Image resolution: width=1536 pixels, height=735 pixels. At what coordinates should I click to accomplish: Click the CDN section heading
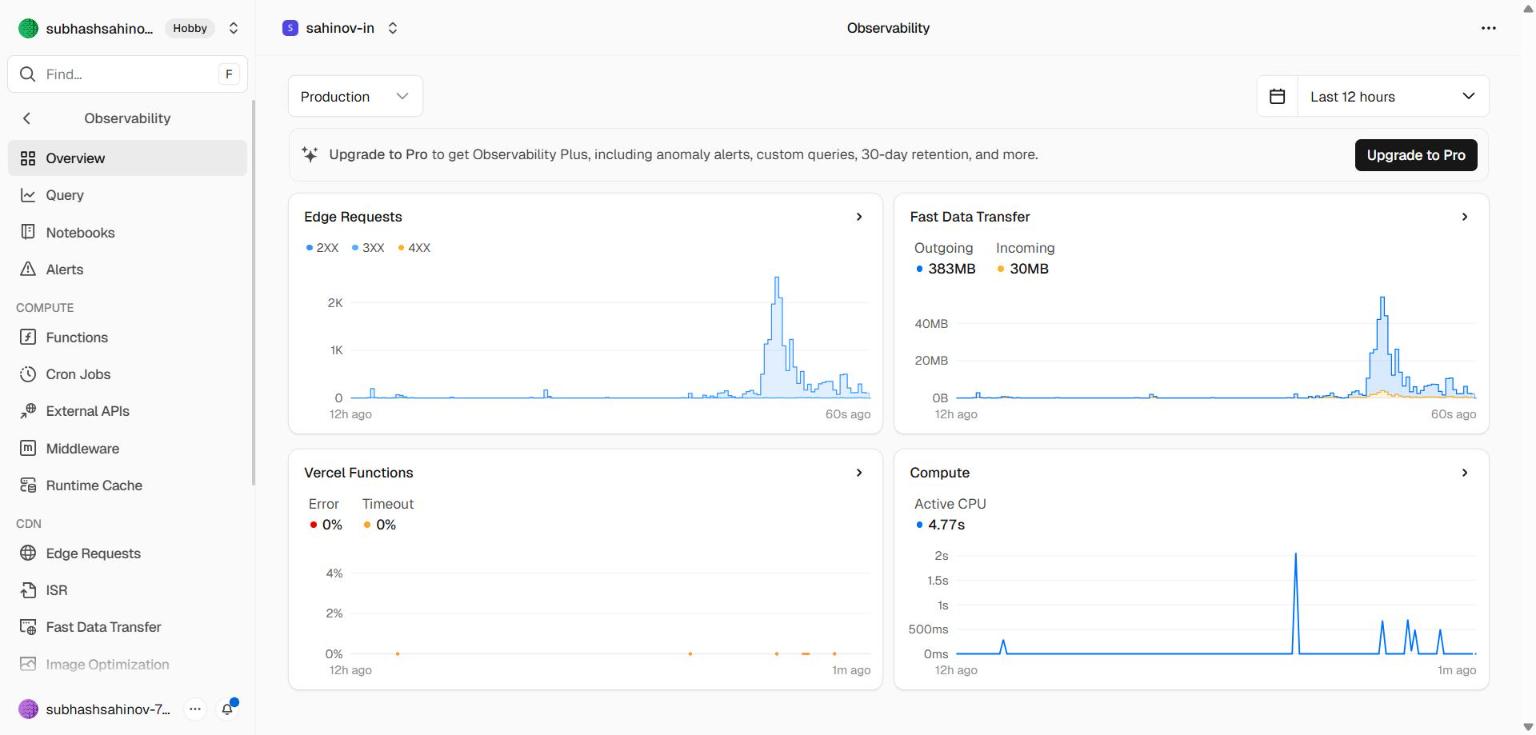tap(29, 524)
